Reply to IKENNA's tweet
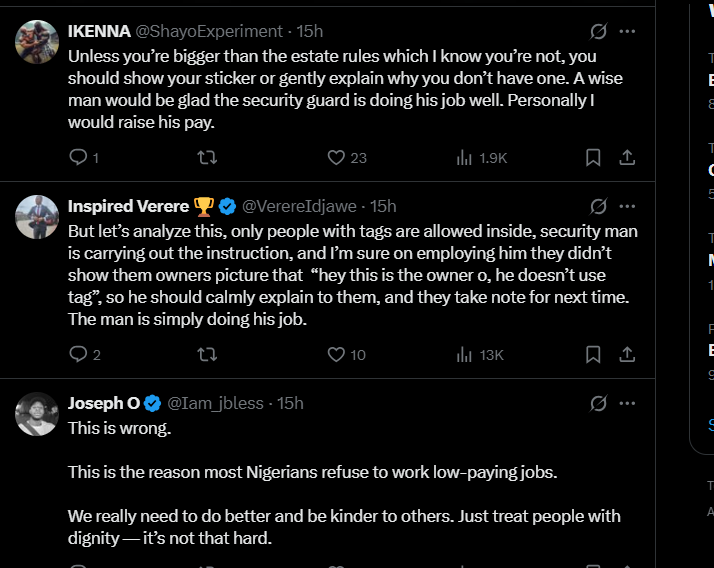Screen dimensions: 714x568 [x=78, y=157]
